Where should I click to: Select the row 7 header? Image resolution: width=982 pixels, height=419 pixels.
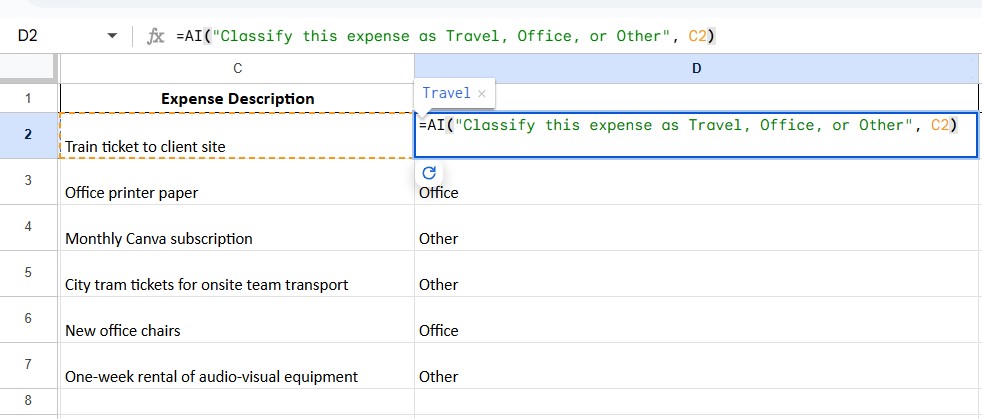(28, 365)
